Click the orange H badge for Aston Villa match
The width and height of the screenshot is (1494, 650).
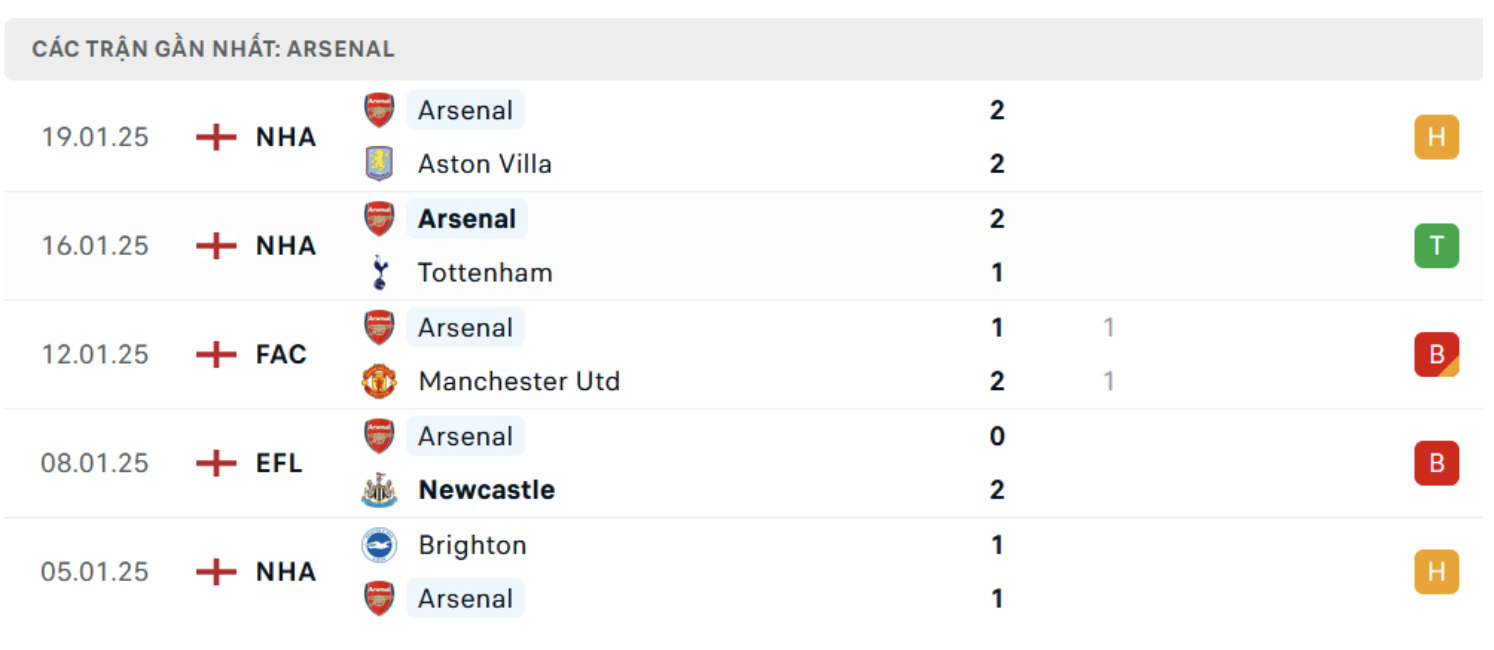[x=1436, y=137]
